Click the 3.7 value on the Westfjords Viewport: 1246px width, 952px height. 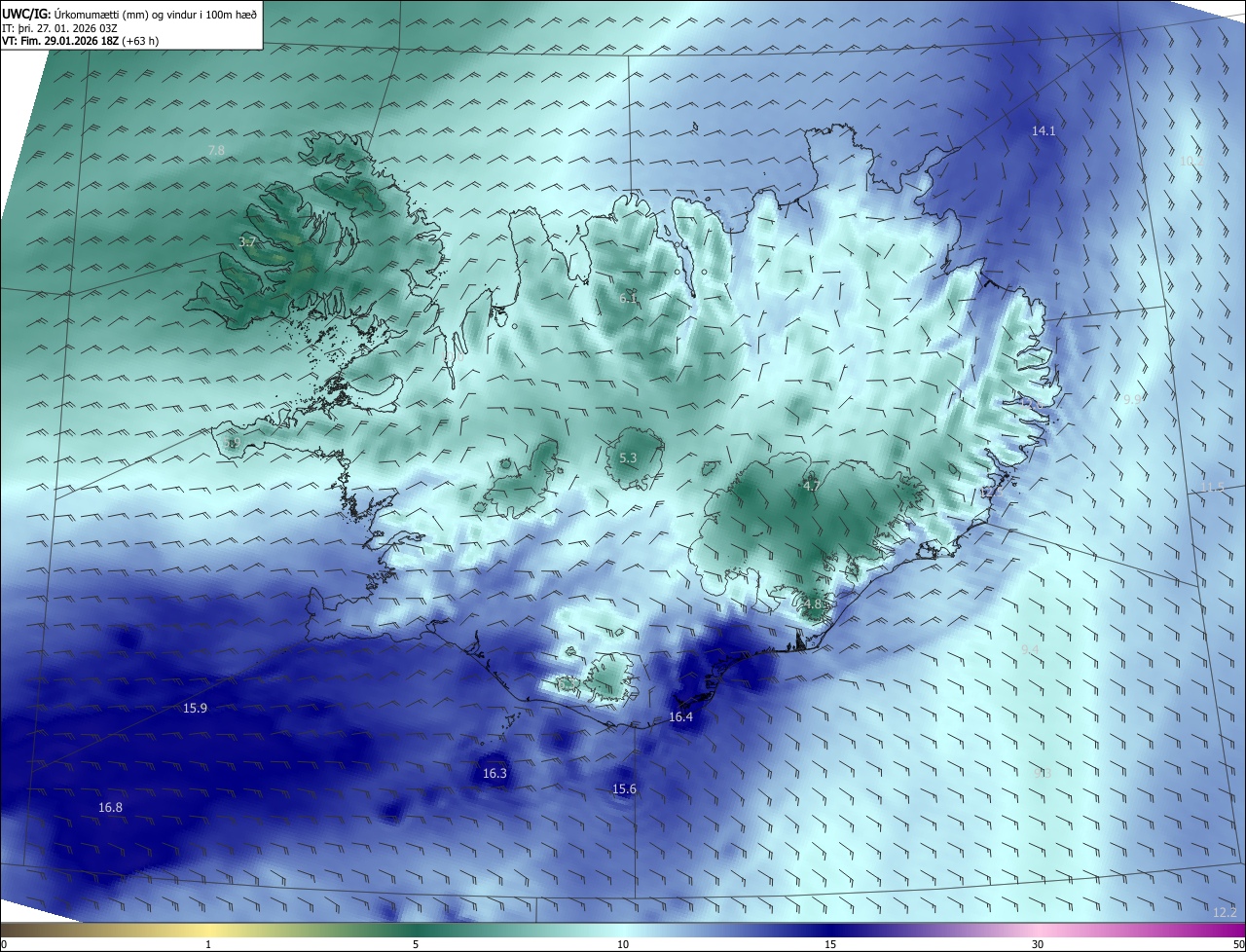click(247, 242)
